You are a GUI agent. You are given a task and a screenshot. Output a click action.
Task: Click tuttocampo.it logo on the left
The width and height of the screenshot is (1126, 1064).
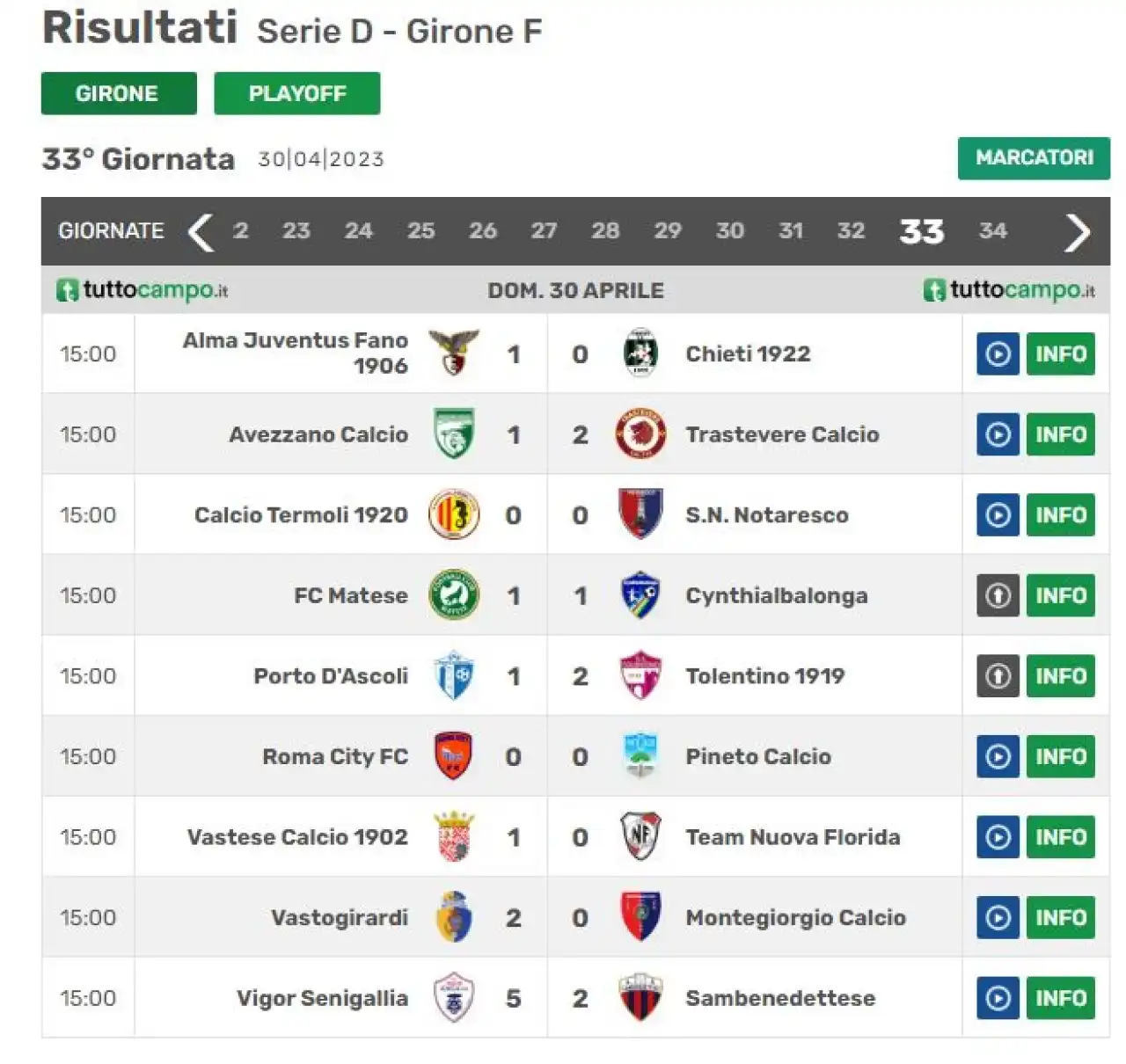click(x=143, y=290)
